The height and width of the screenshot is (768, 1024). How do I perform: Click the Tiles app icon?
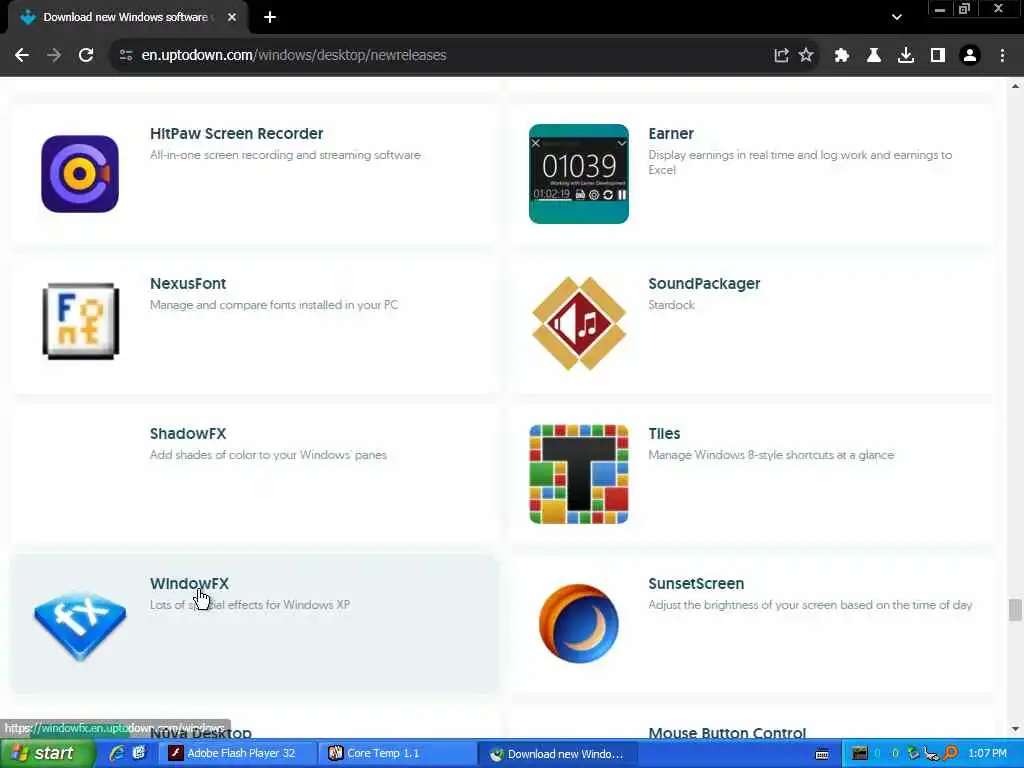[579, 474]
